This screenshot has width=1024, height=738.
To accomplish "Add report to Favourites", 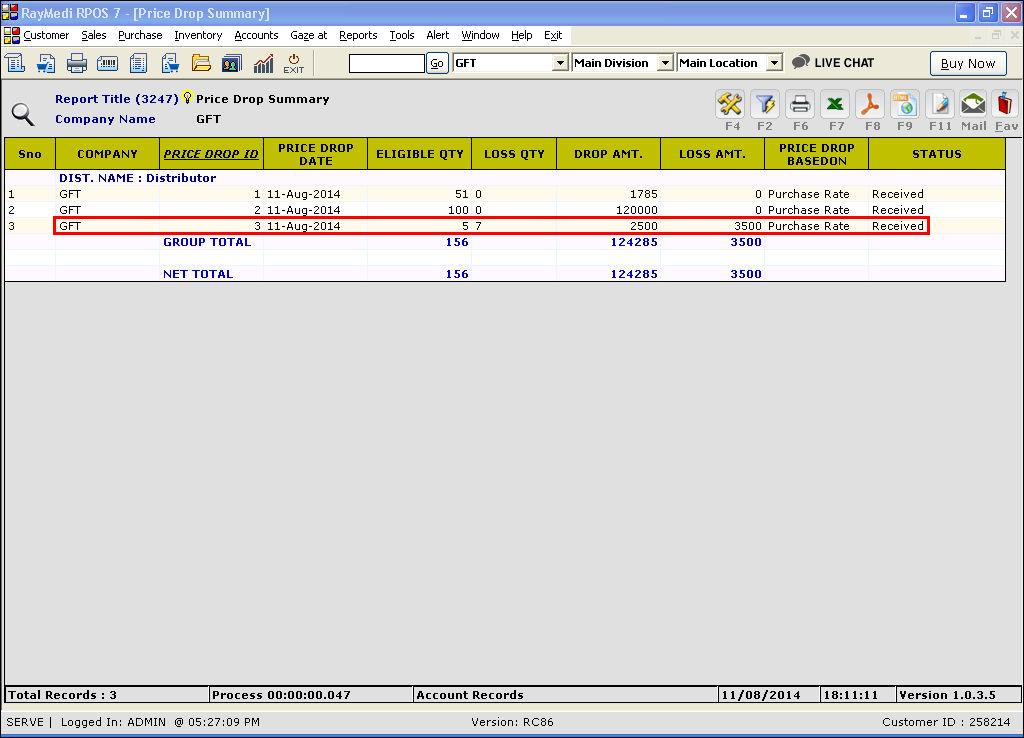I will 1006,104.
